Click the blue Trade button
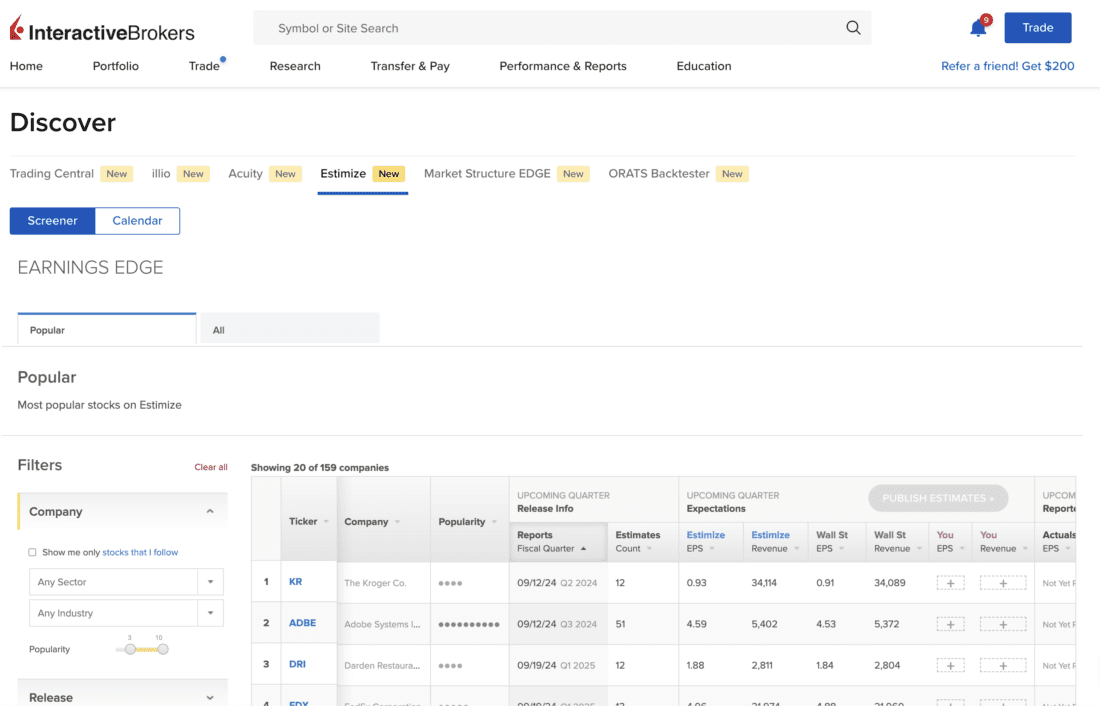The image size is (1100, 706). point(1038,27)
